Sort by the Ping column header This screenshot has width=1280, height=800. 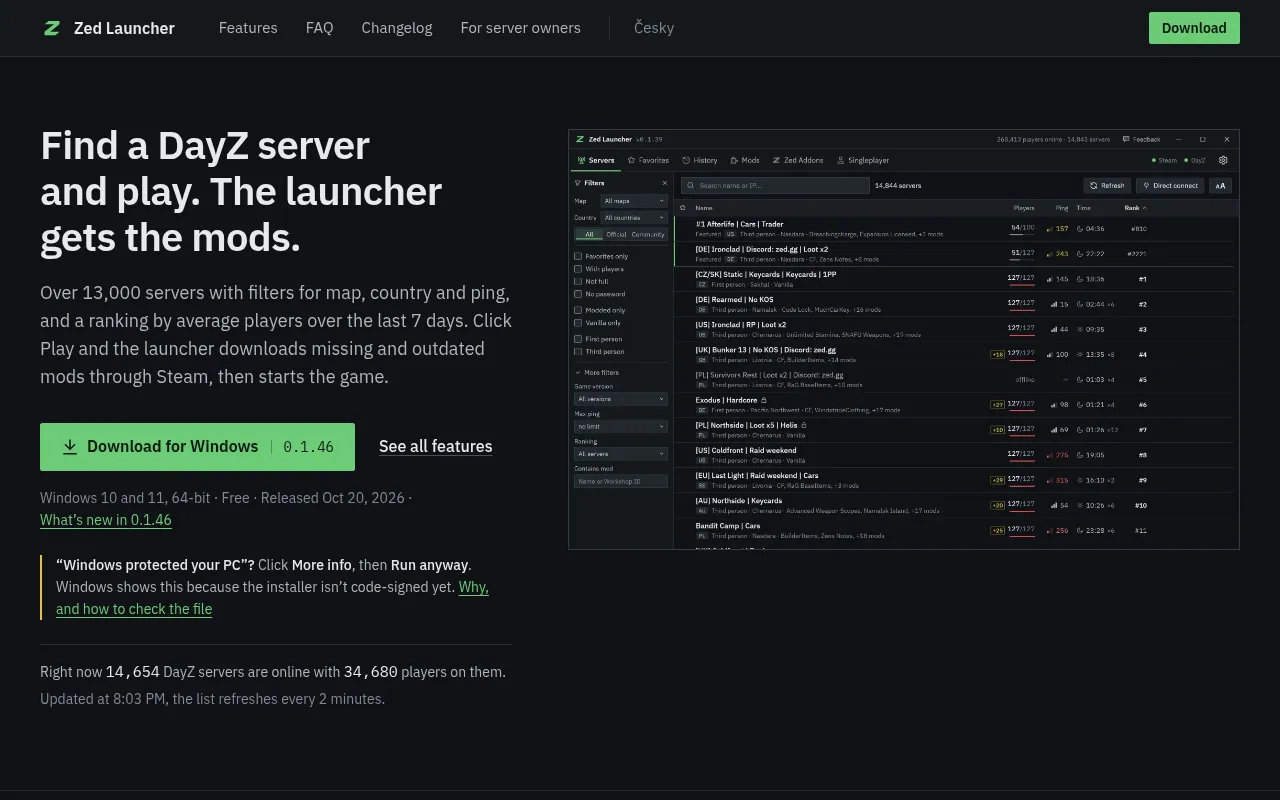coord(1062,208)
